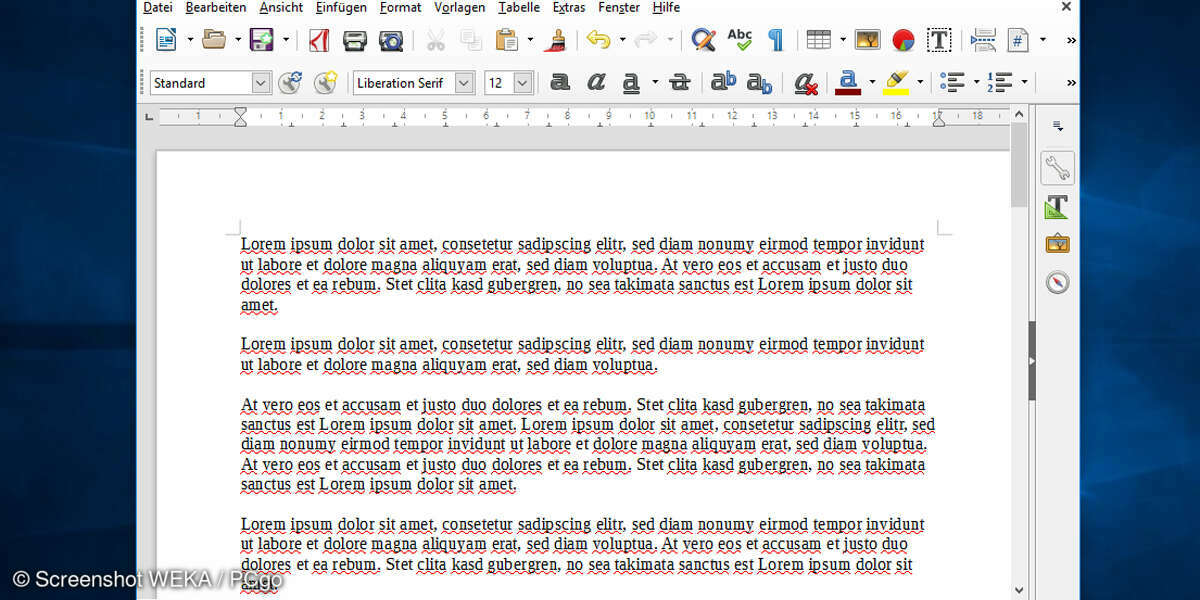The height and width of the screenshot is (600, 1200).
Task: Toggle italic text formatting
Action: pos(596,83)
